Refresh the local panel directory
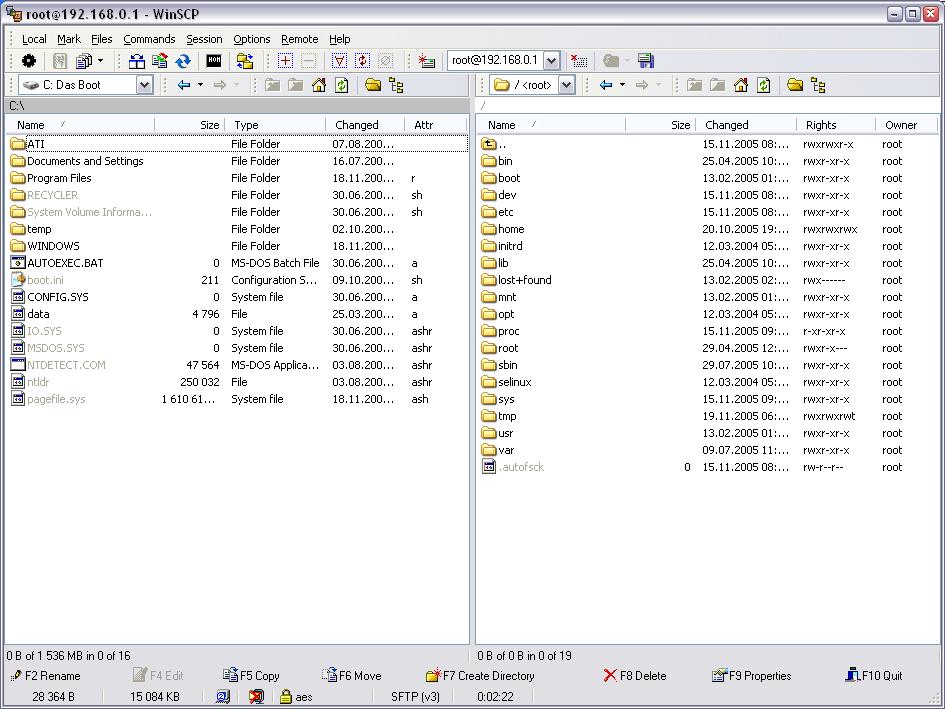This screenshot has height=709, width=945. pos(342,85)
